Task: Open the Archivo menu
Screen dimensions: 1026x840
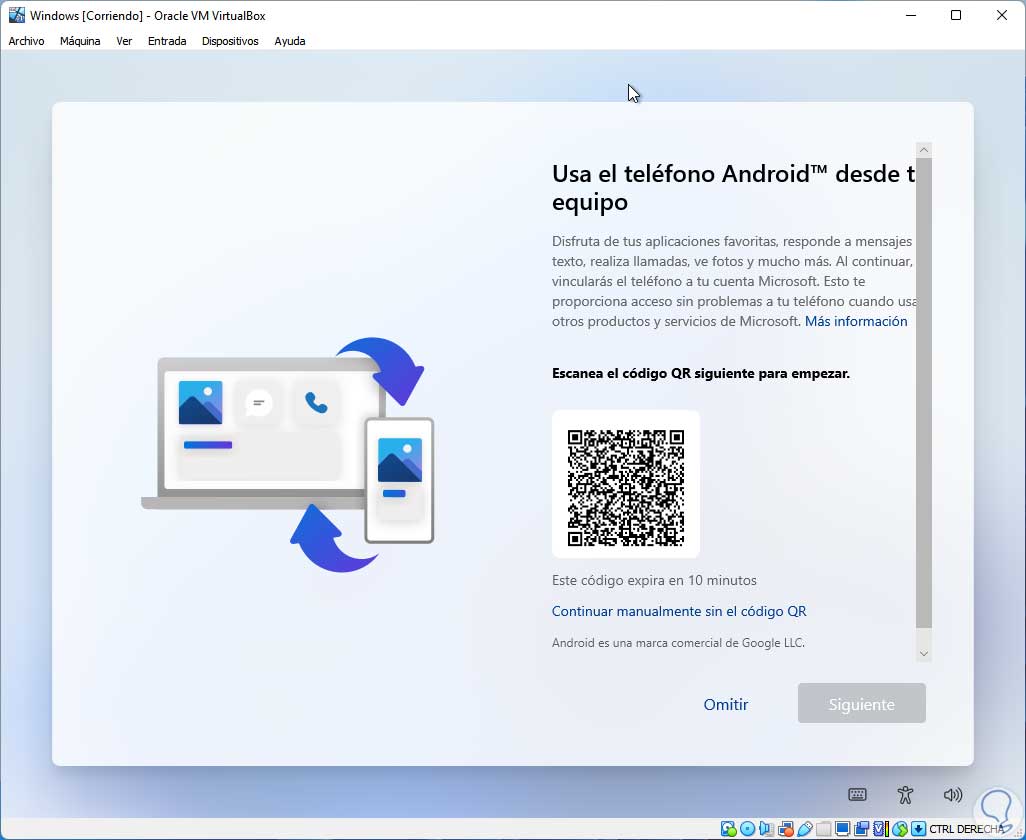Action: point(26,41)
